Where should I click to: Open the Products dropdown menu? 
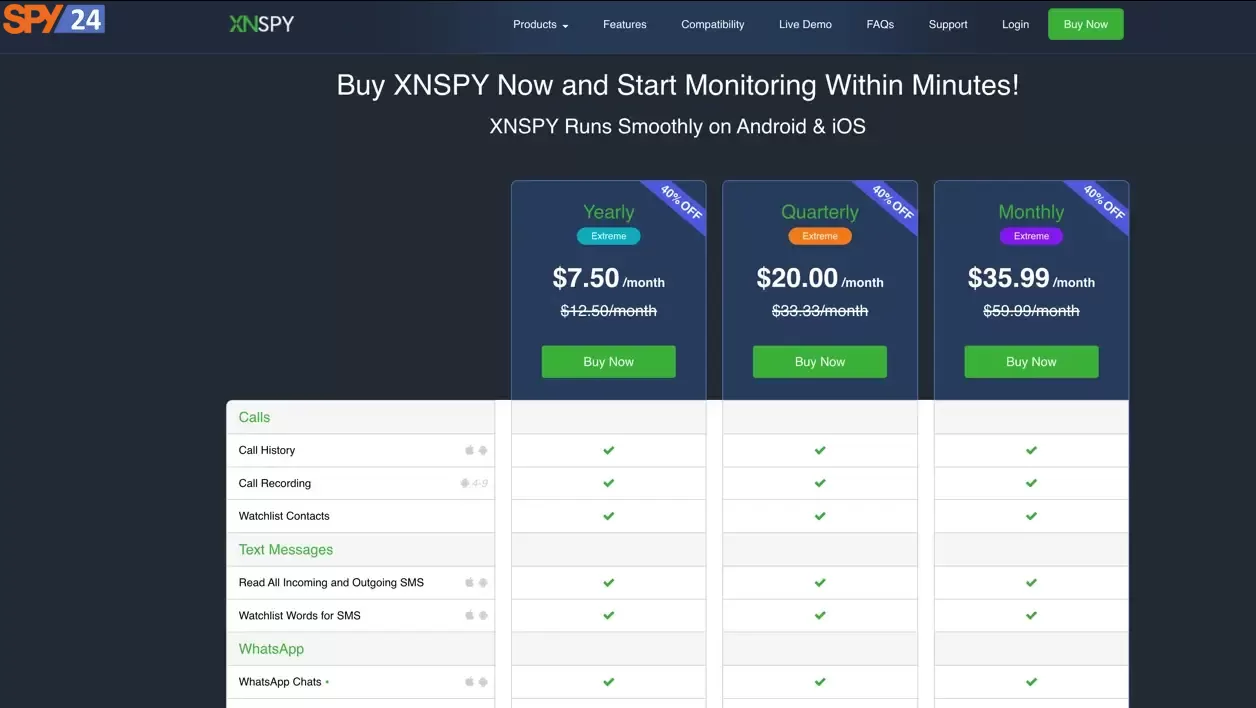coord(541,24)
